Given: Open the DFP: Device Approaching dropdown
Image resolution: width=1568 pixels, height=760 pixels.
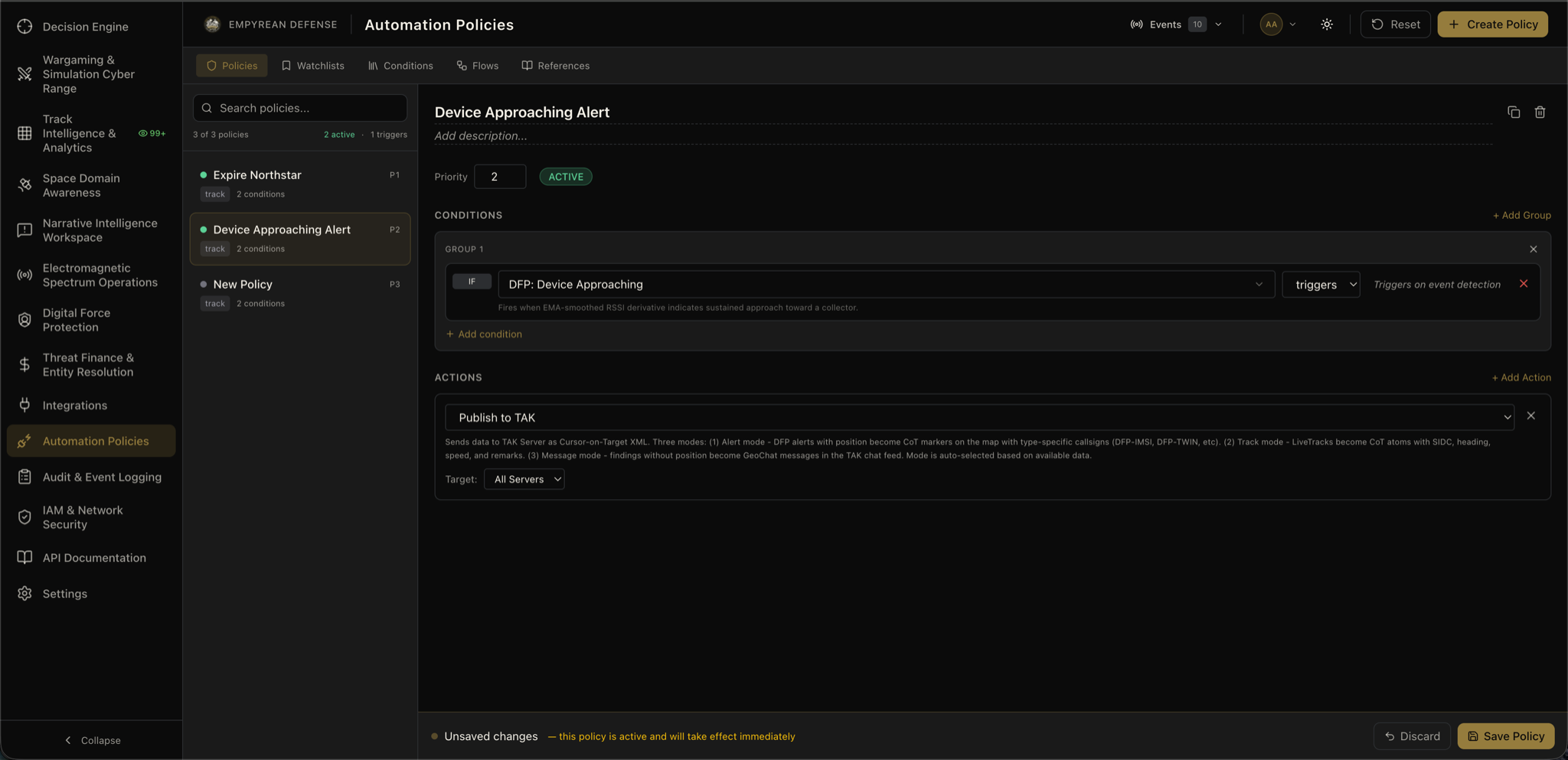Looking at the screenshot, I should 886,284.
